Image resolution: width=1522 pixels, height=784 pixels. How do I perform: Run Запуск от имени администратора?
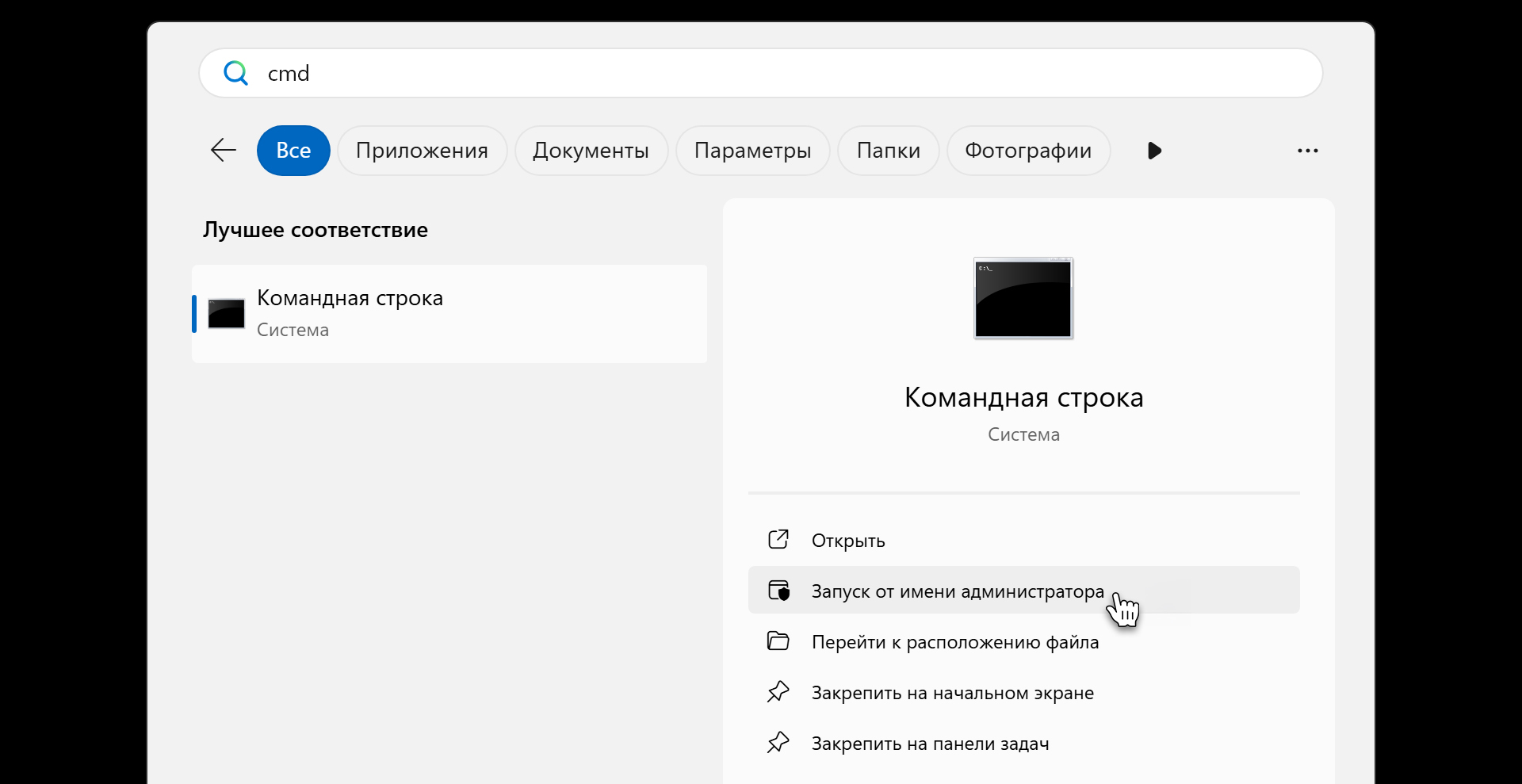(x=957, y=591)
